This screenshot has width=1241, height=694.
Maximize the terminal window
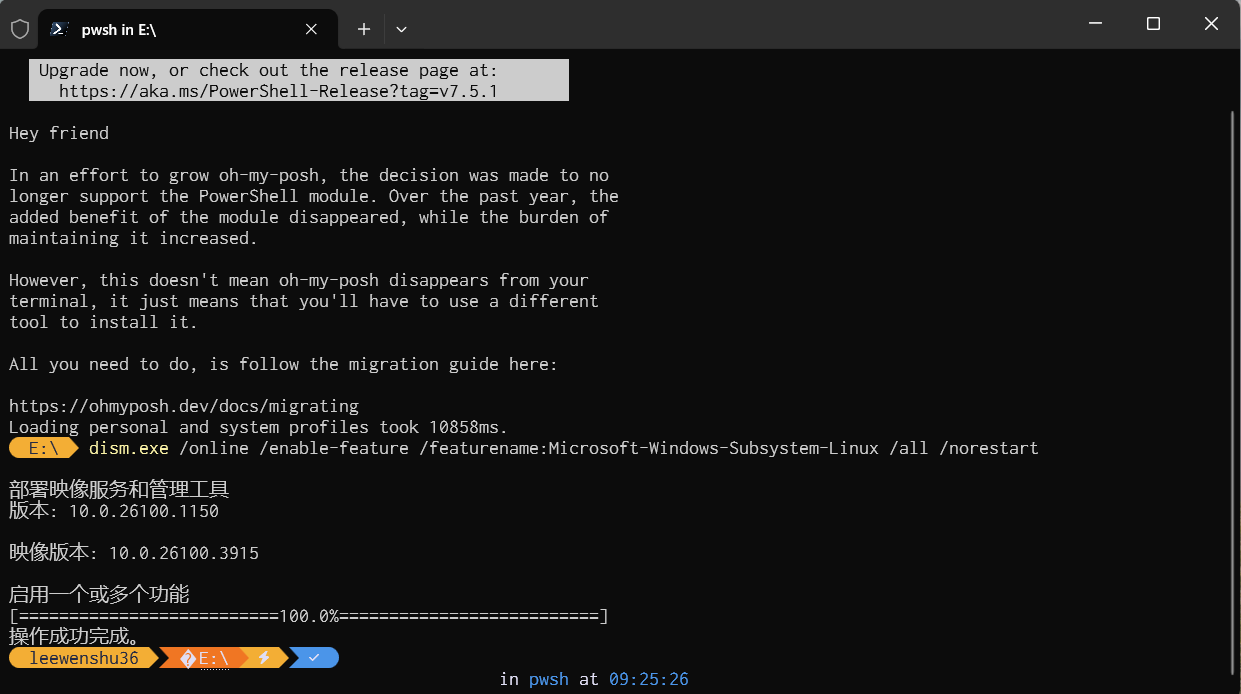[1153, 24]
